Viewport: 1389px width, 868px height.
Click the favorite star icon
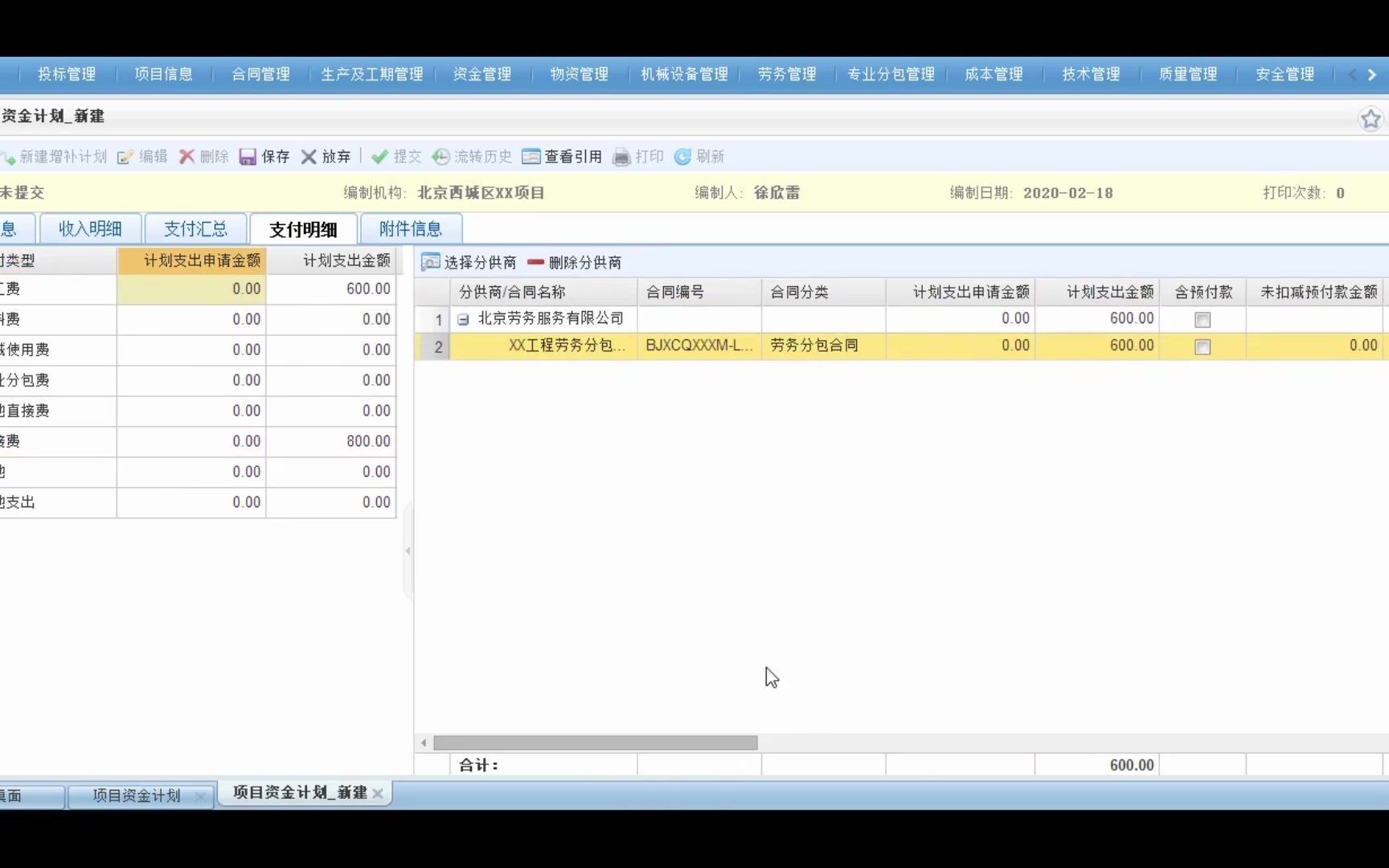click(1371, 119)
